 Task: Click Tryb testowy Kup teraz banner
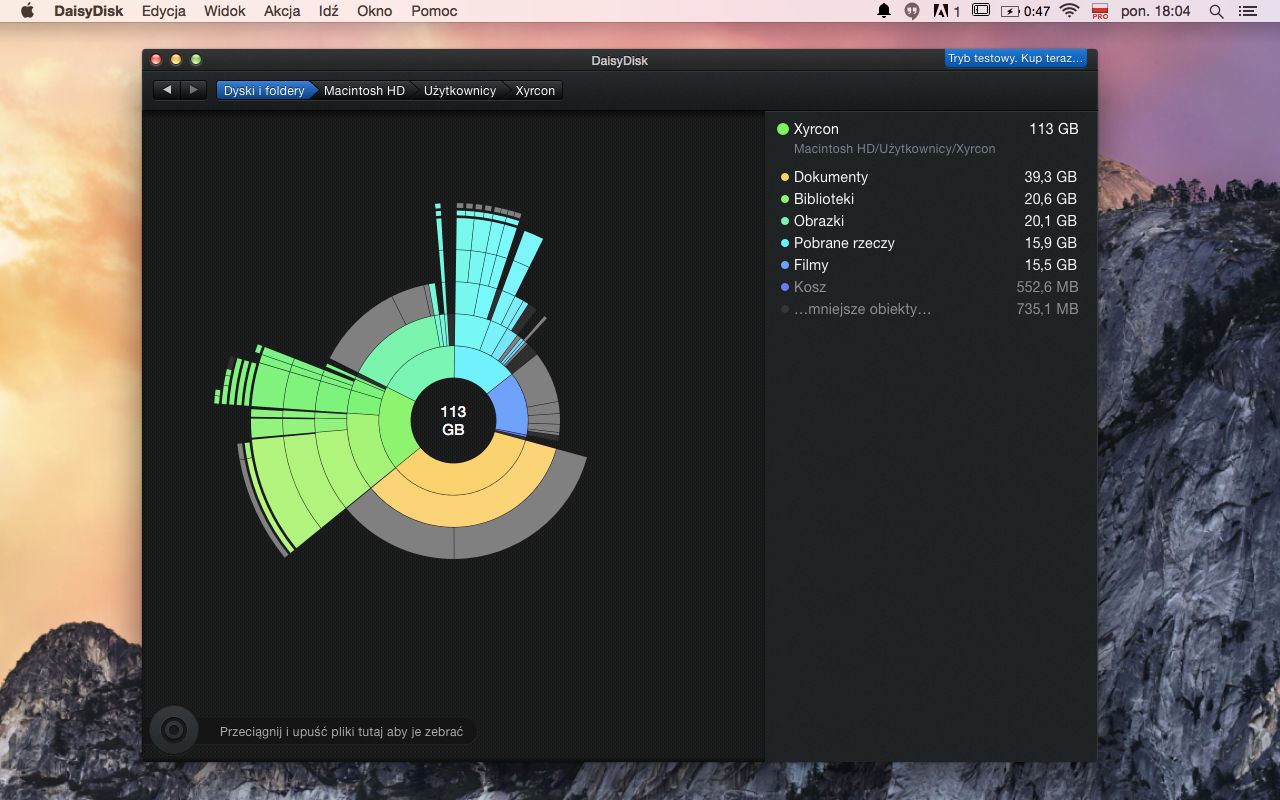(x=1015, y=58)
